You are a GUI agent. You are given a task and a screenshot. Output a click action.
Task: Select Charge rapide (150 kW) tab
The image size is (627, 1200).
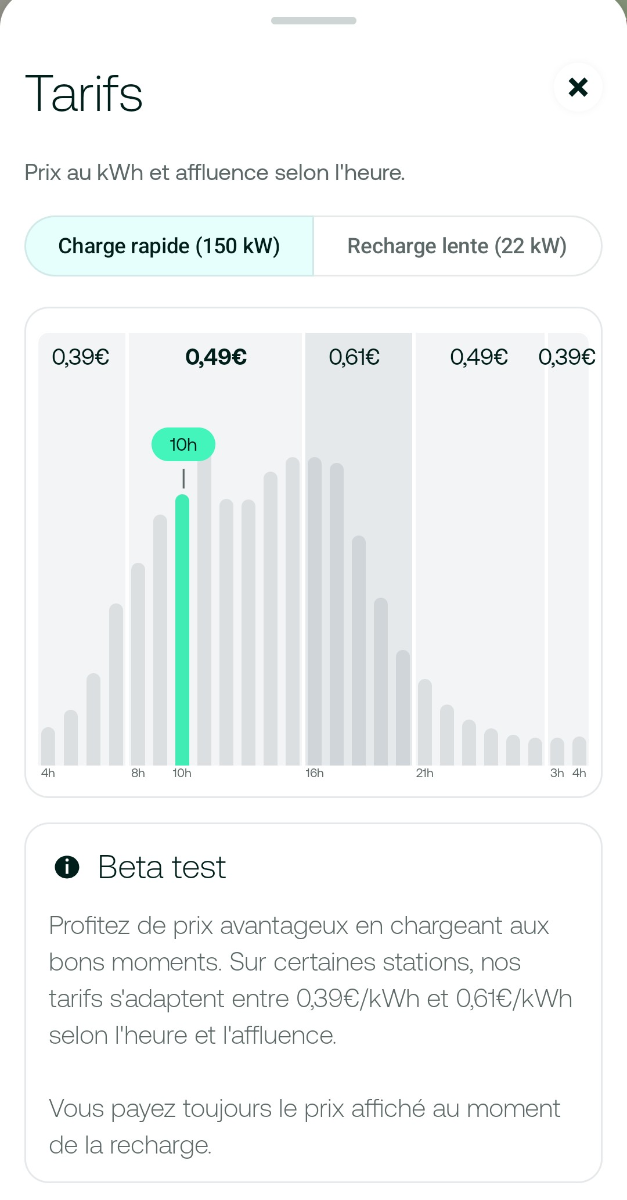[169, 246]
